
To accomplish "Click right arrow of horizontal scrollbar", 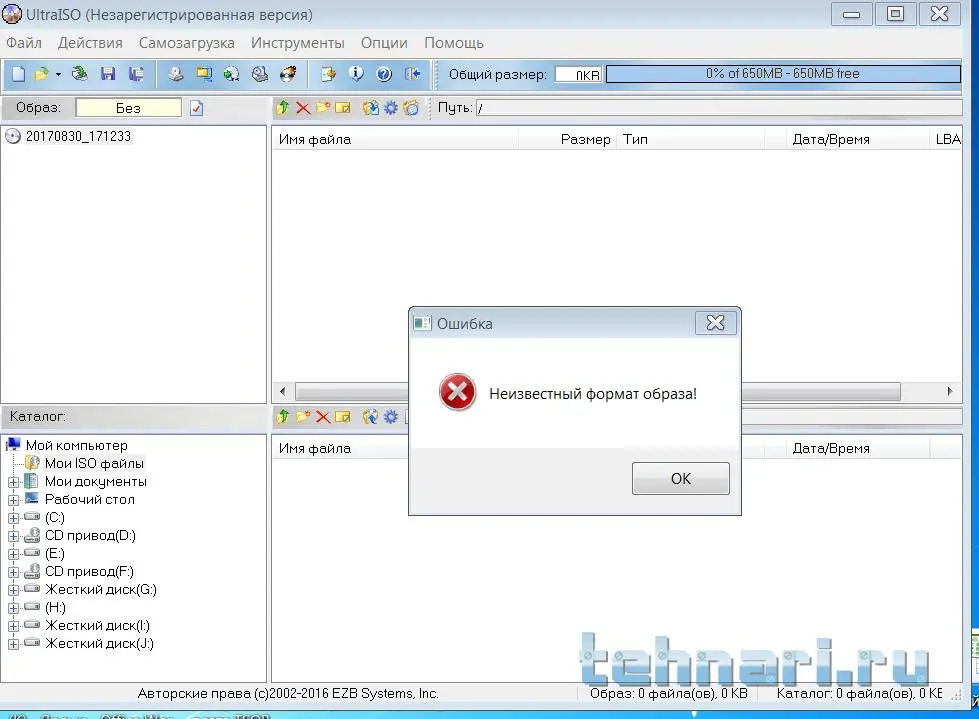I will [950, 391].
